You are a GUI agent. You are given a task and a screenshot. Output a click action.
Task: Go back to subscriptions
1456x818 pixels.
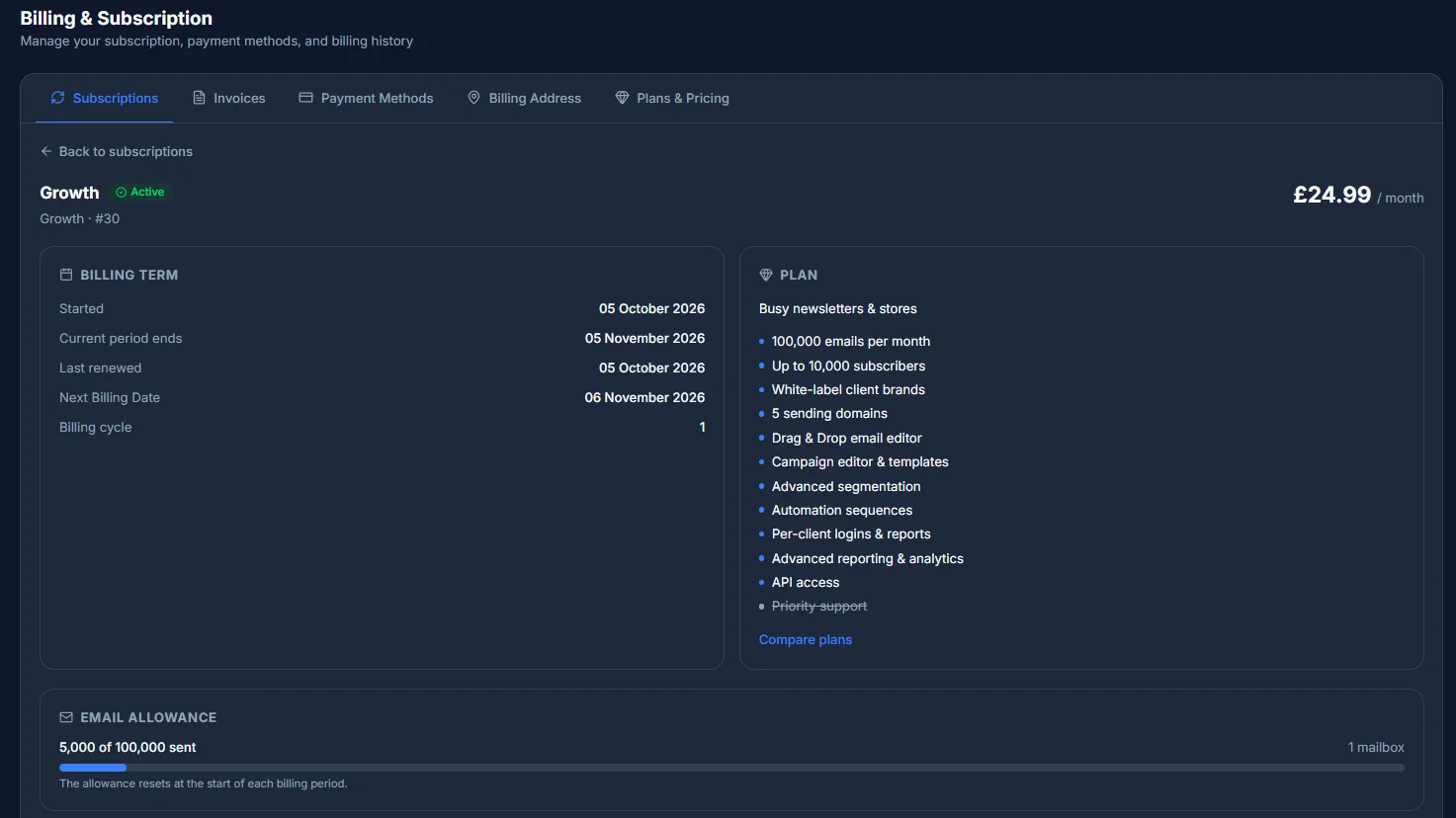(116, 151)
